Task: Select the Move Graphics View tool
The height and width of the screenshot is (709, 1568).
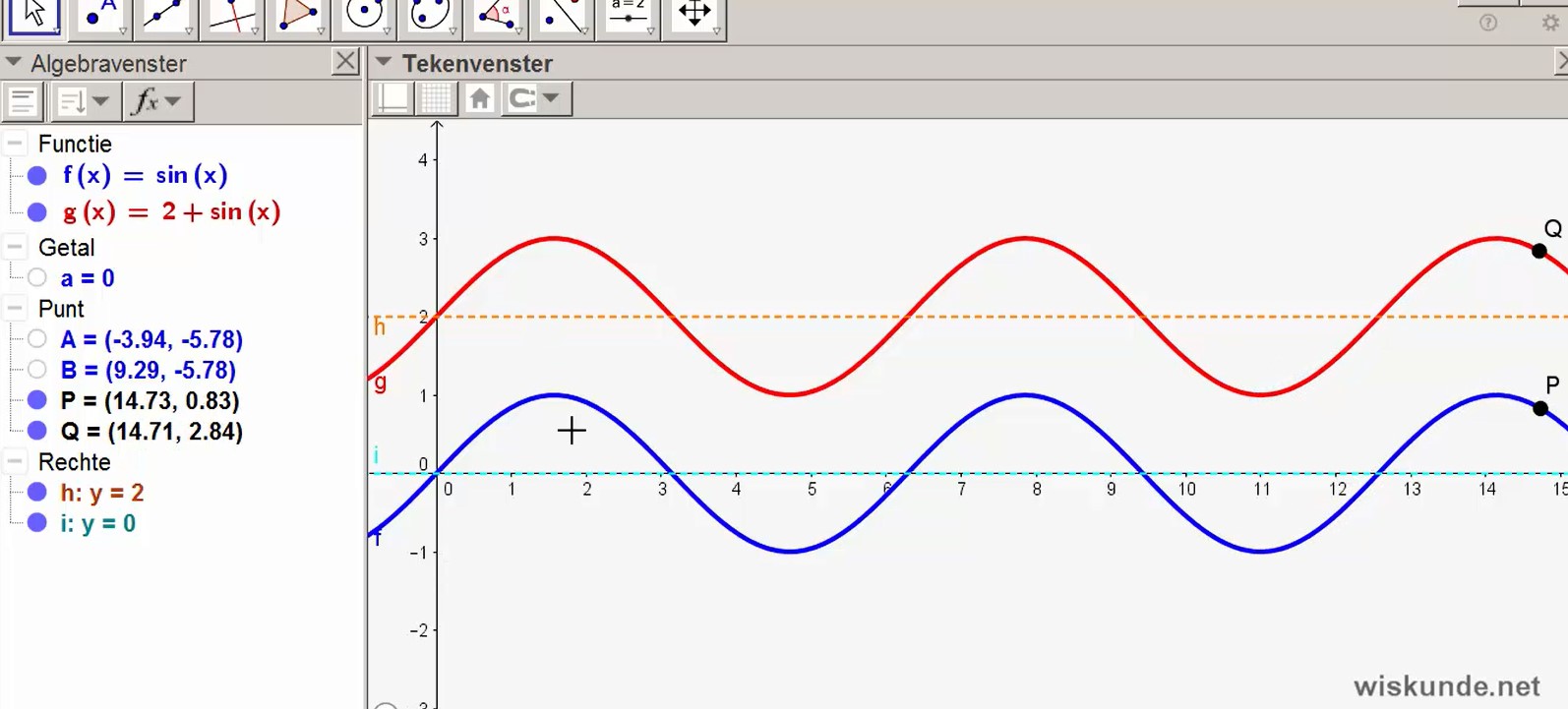Action: (x=694, y=17)
